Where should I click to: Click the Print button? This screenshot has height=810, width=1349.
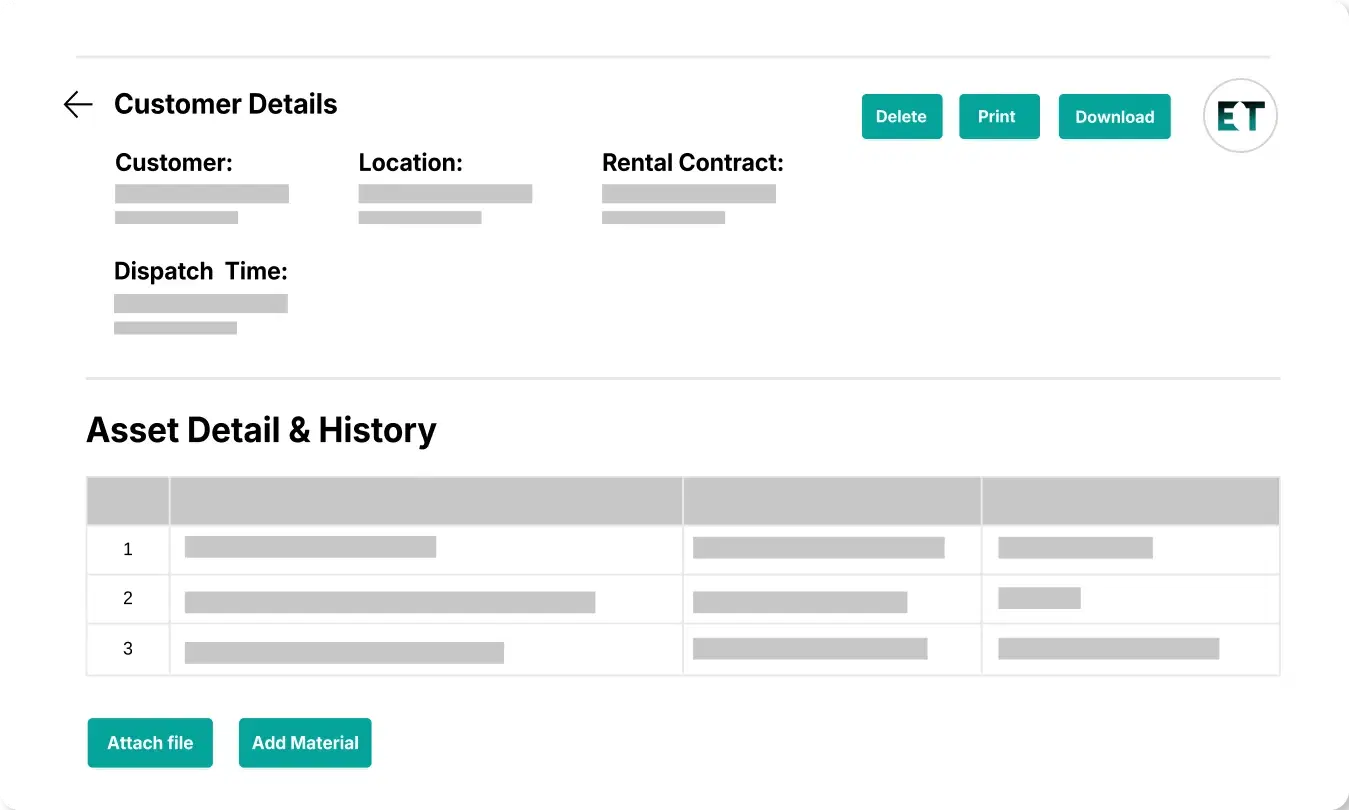point(999,116)
